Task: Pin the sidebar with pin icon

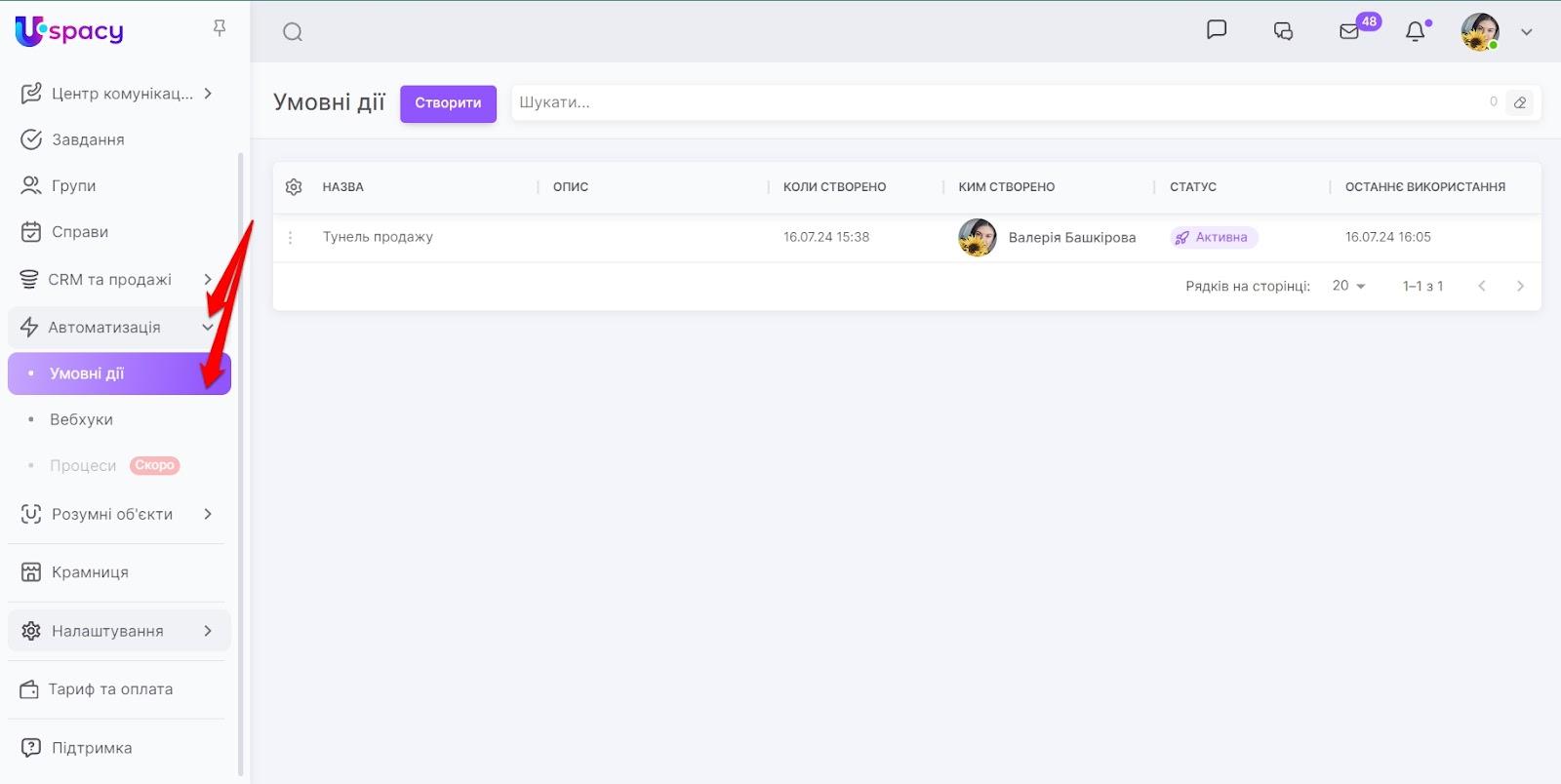Action: point(220,28)
